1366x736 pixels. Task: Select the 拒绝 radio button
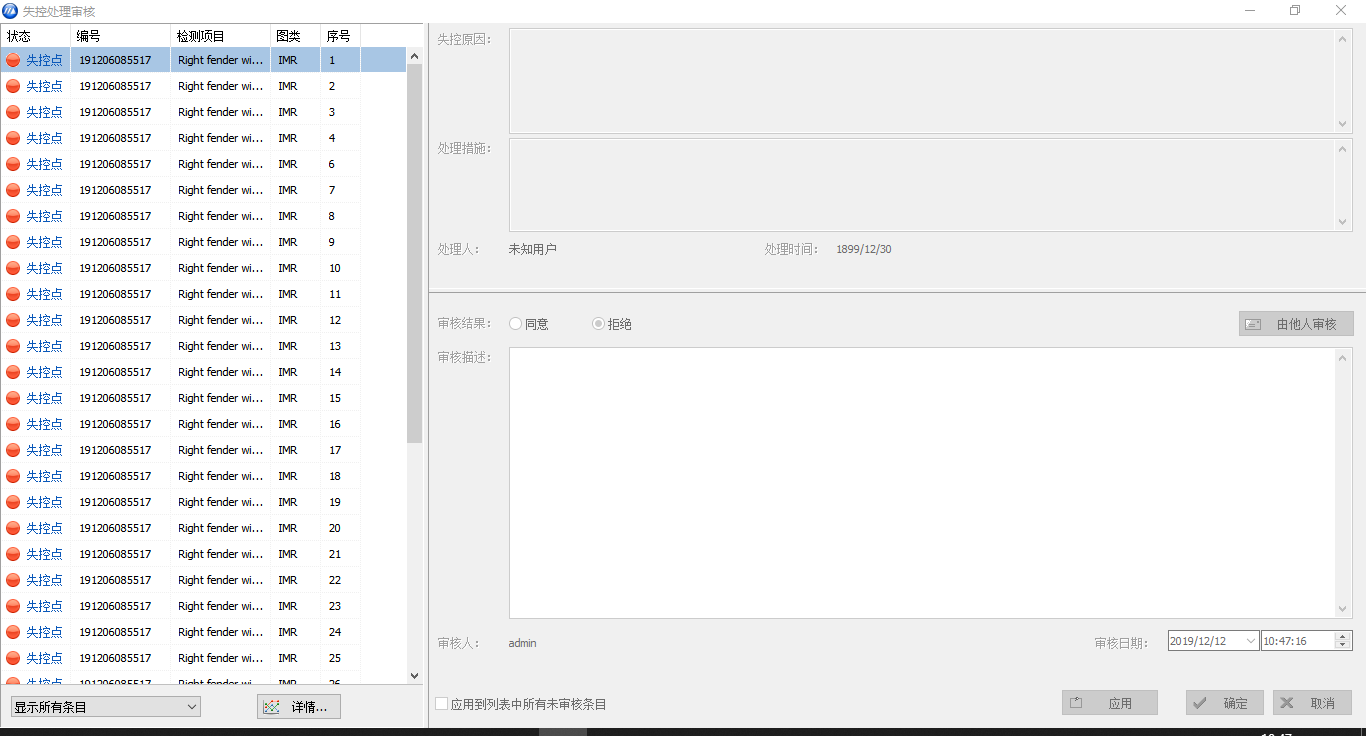tap(599, 324)
